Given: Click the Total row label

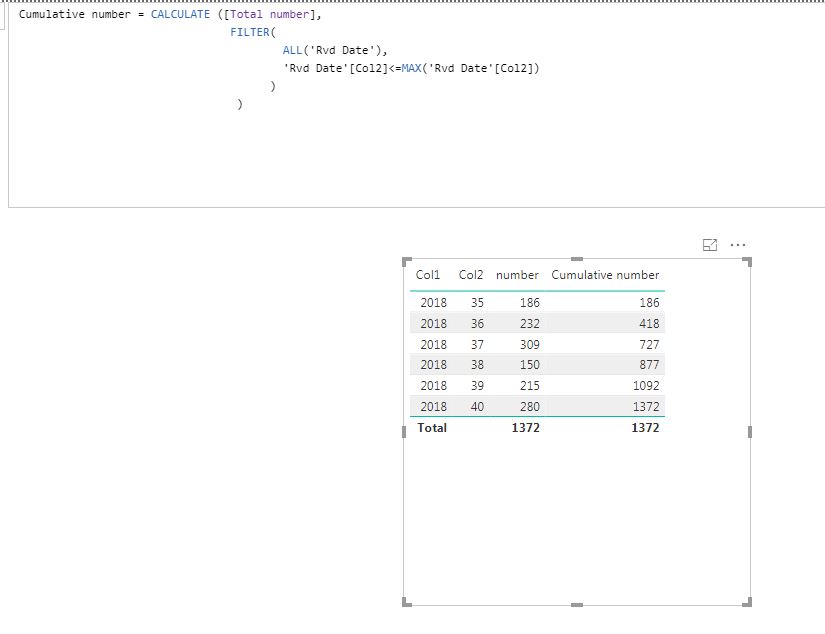Looking at the screenshot, I should pos(432,428).
